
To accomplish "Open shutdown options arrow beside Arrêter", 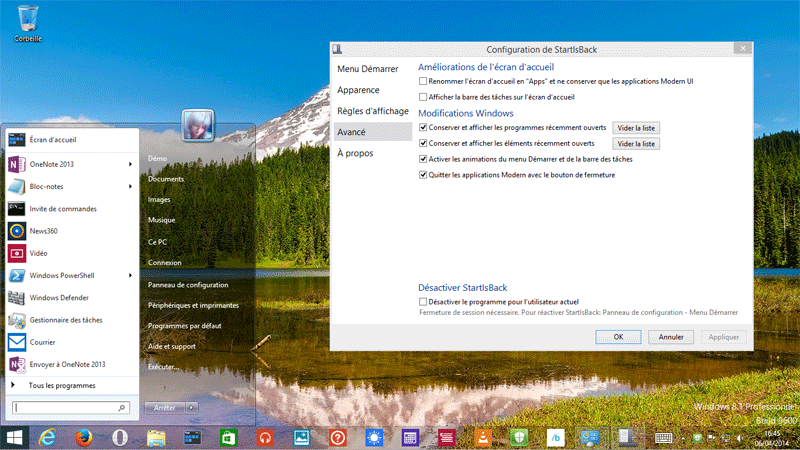I will tap(191, 407).
